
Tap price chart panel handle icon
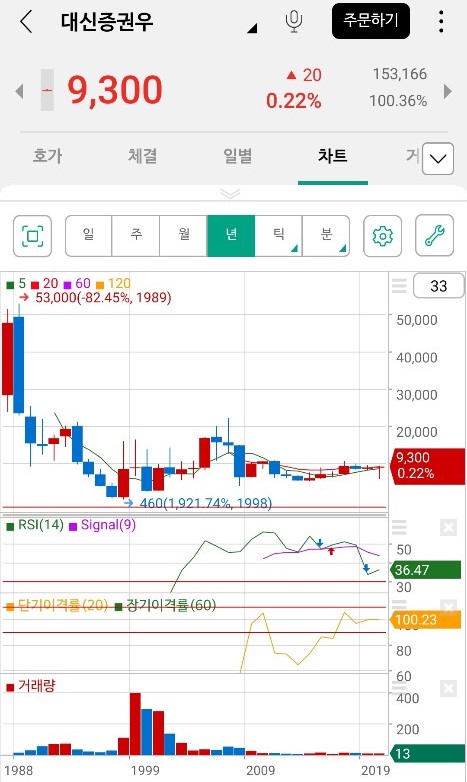(x=399, y=286)
